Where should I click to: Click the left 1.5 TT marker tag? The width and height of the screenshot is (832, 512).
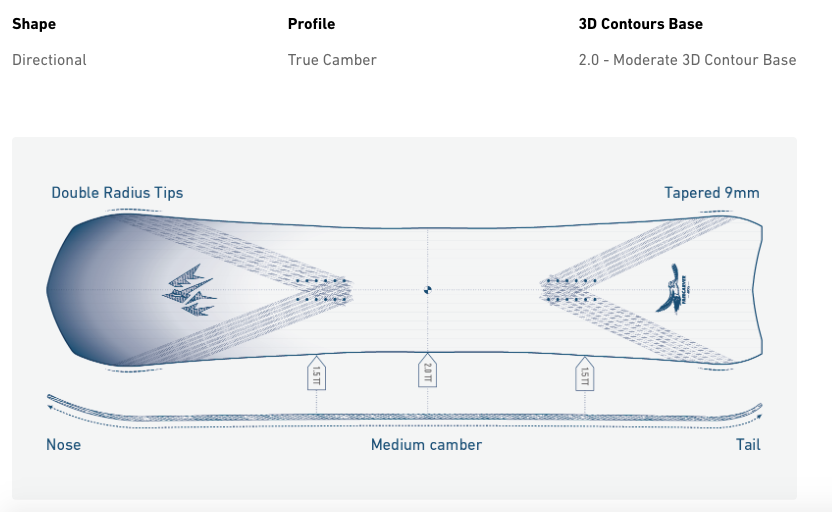(316, 373)
